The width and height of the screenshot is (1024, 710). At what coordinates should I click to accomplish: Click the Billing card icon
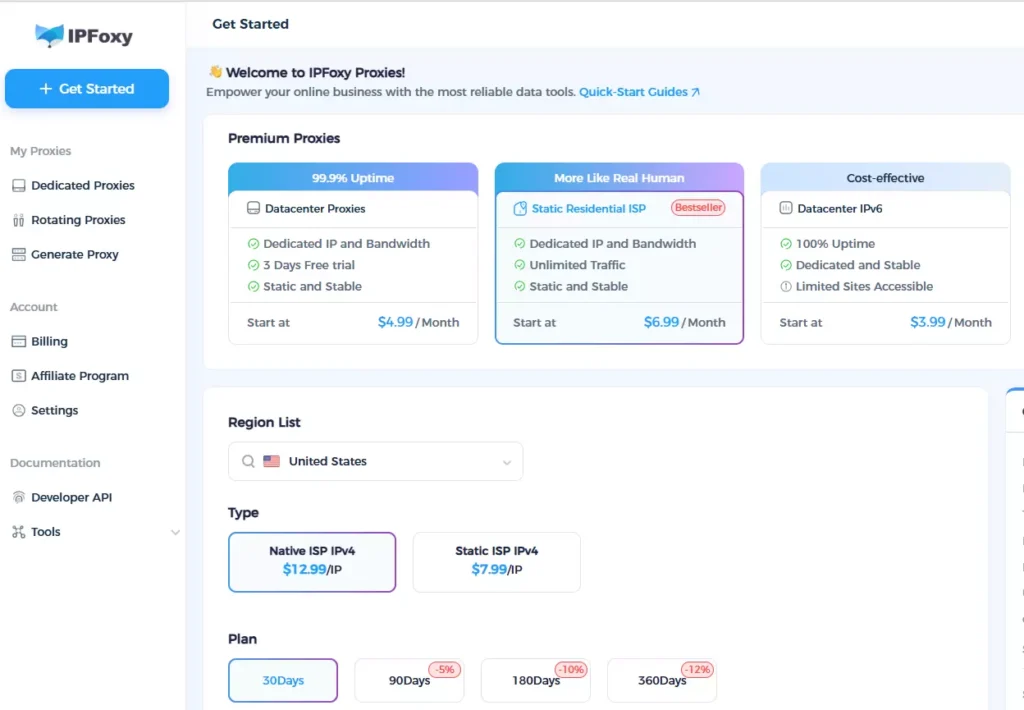pos(18,342)
